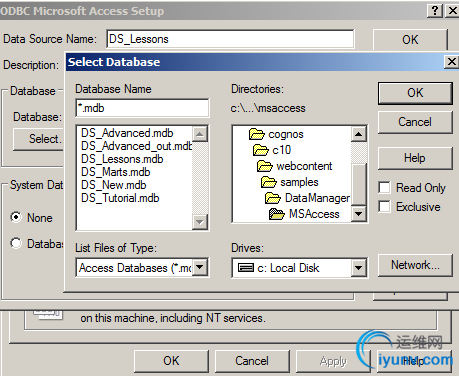Select DS_New.mdb in file list
459x376 pixels.
pos(114,185)
